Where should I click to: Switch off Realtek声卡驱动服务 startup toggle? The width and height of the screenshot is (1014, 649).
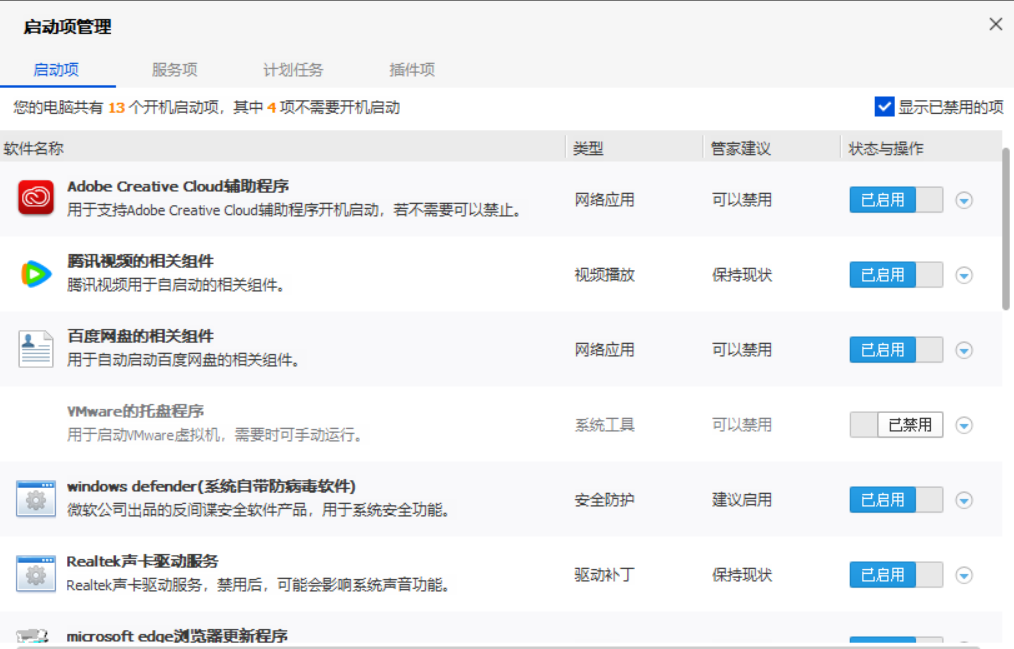[896, 575]
